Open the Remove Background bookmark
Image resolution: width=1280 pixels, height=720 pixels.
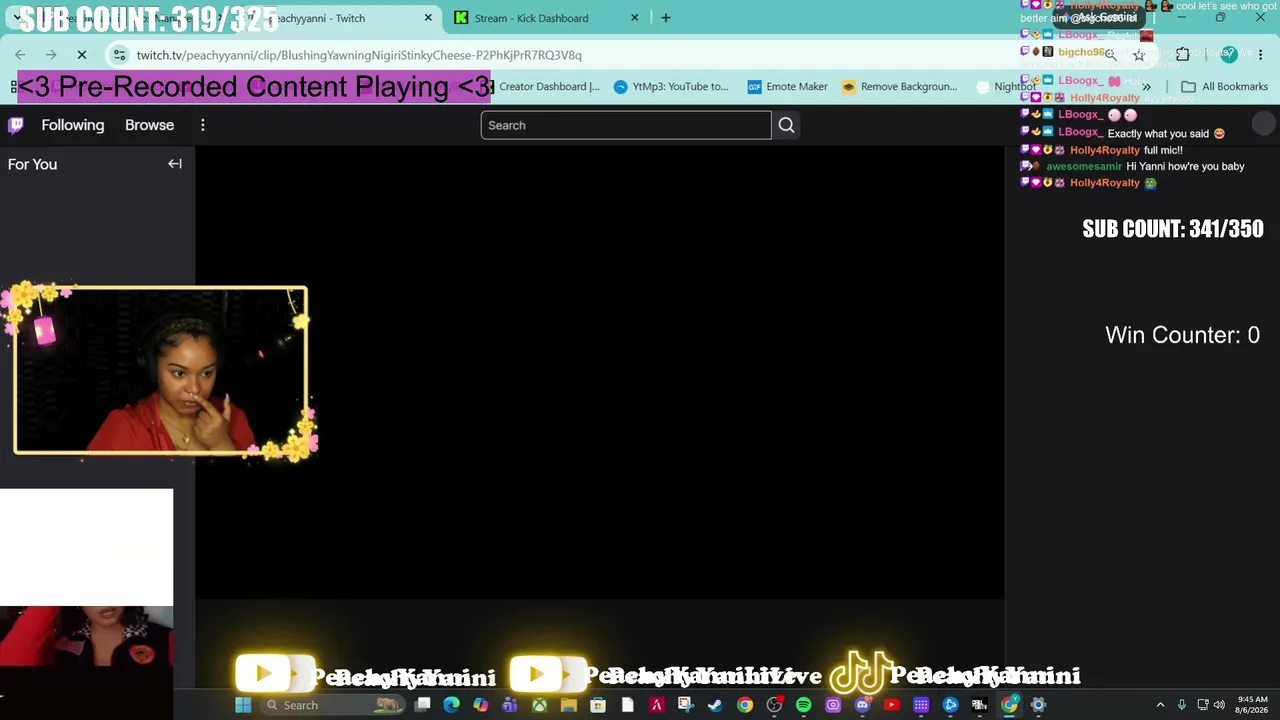(899, 87)
